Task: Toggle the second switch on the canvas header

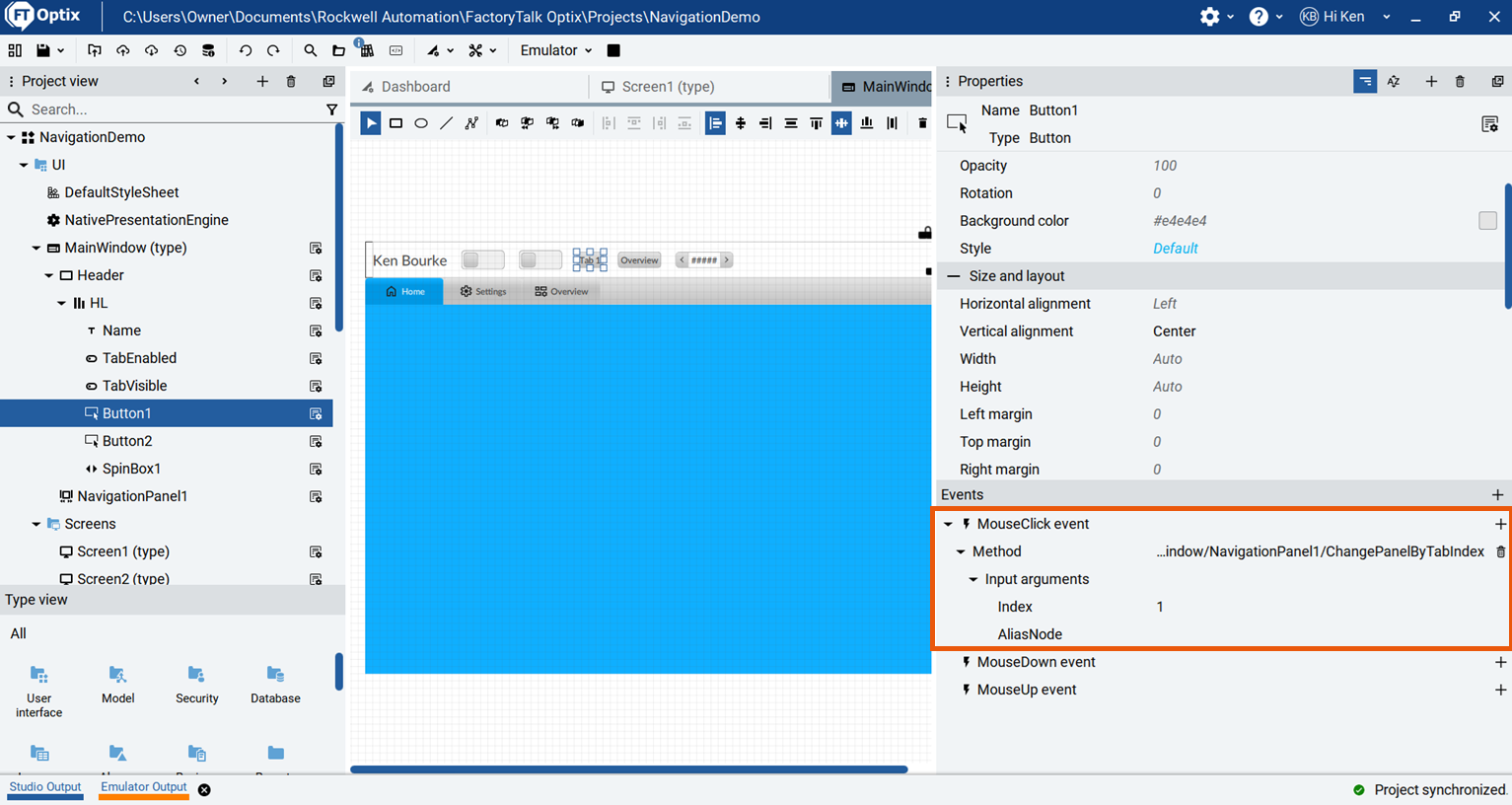Action: (x=540, y=260)
